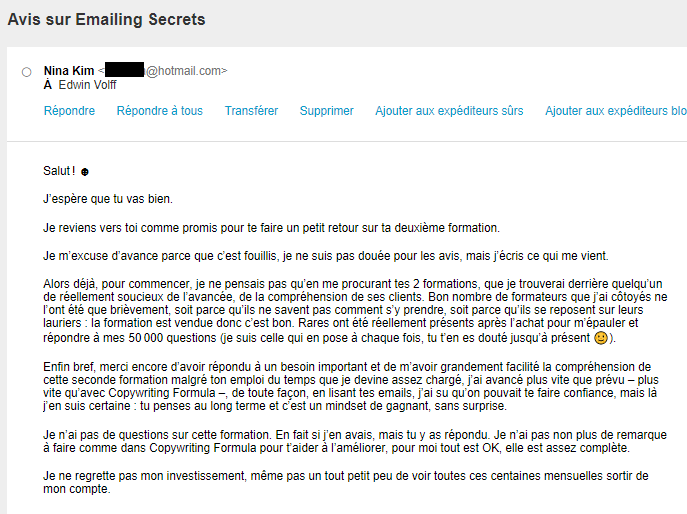687x514 pixels.
Task: Click the sender's hotmail.com address
Action: [185, 71]
